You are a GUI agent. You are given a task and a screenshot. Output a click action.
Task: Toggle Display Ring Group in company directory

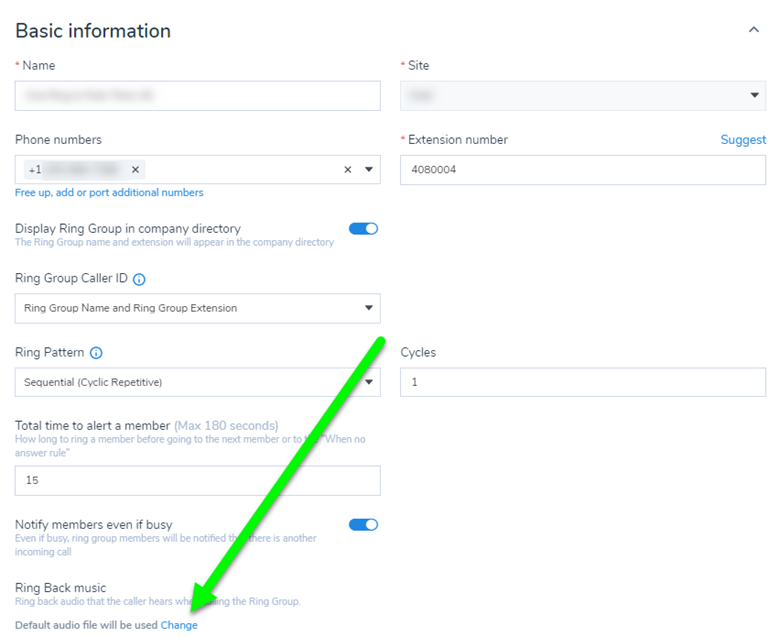coord(363,229)
